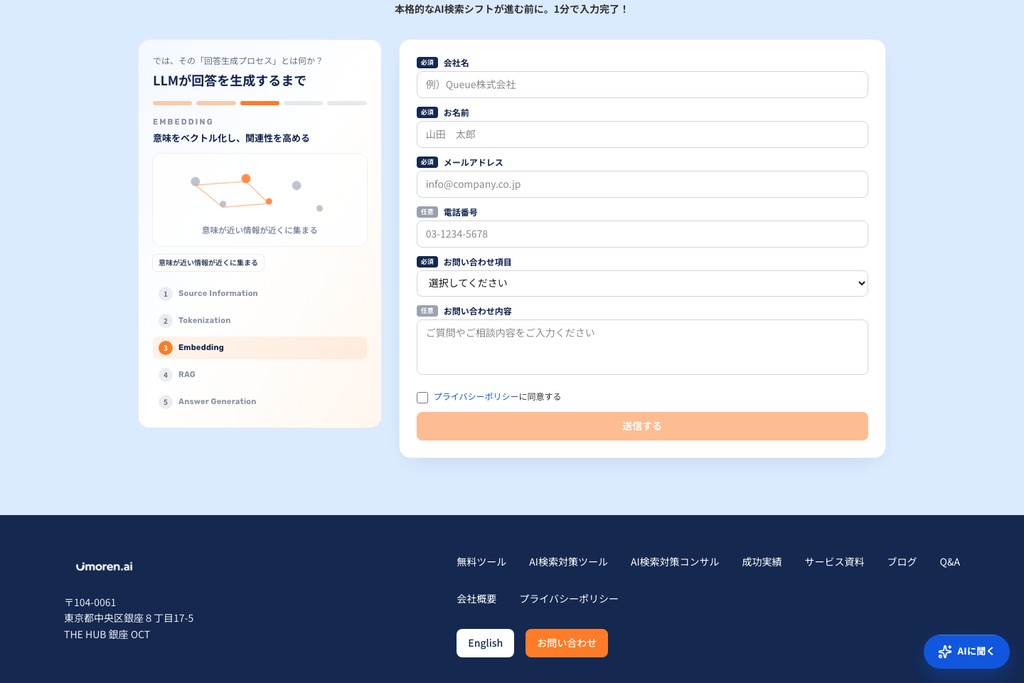Open the お問い合わせ項目 dropdown
1024x683 pixels.
(642, 283)
